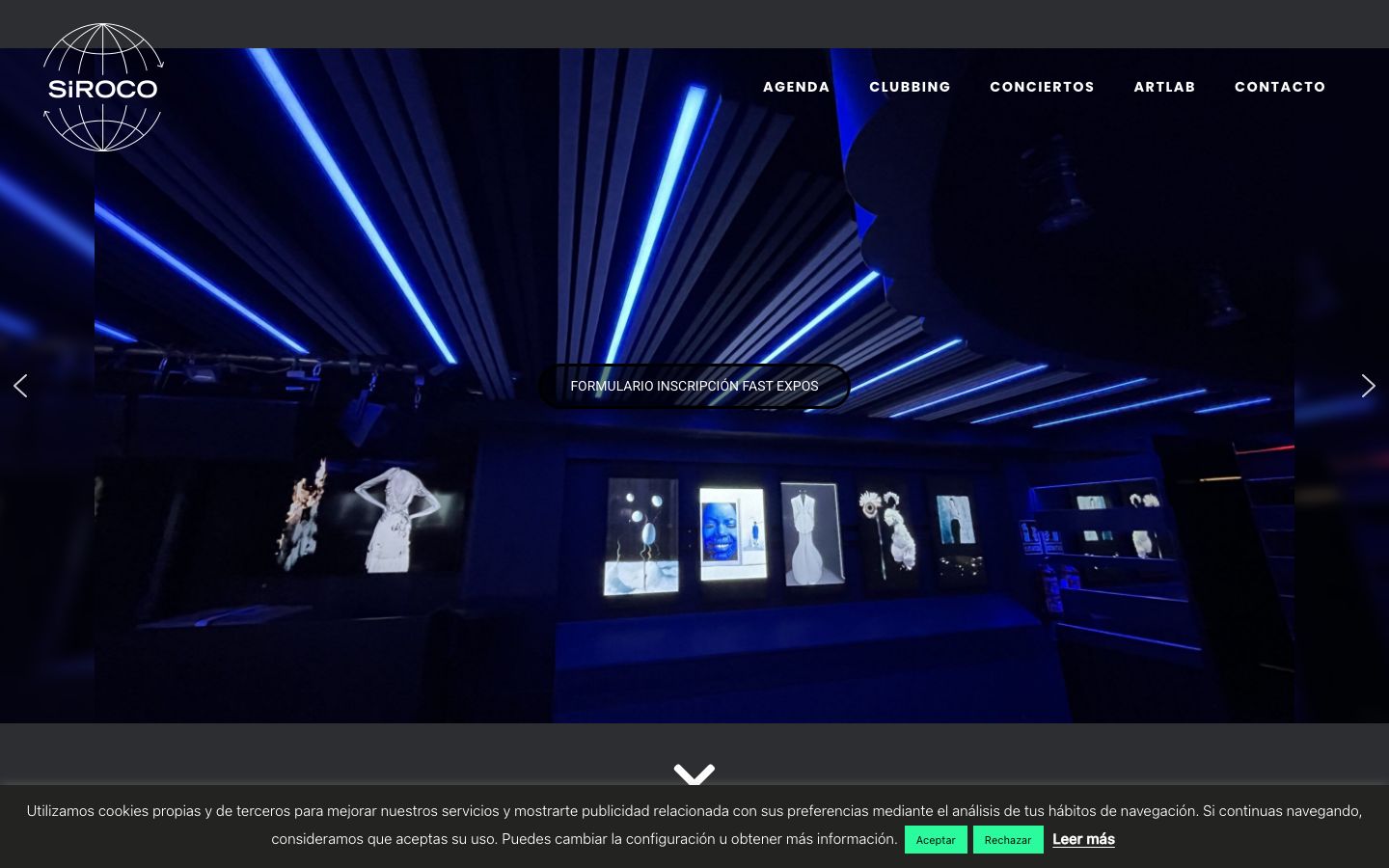Open the Agenda menu item
Screen dimensions: 1389x868
[x=797, y=87]
